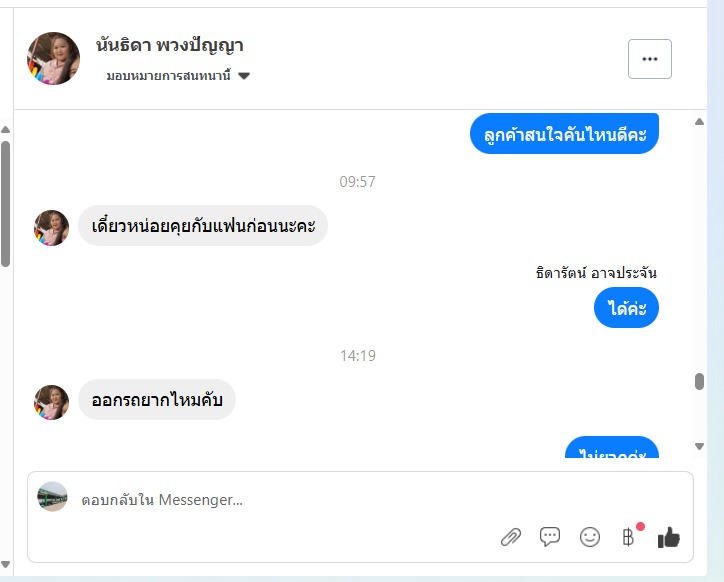Image resolution: width=724 pixels, height=582 pixels.
Task: Click chat scrollbar up arrow
Action: click(700, 122)
